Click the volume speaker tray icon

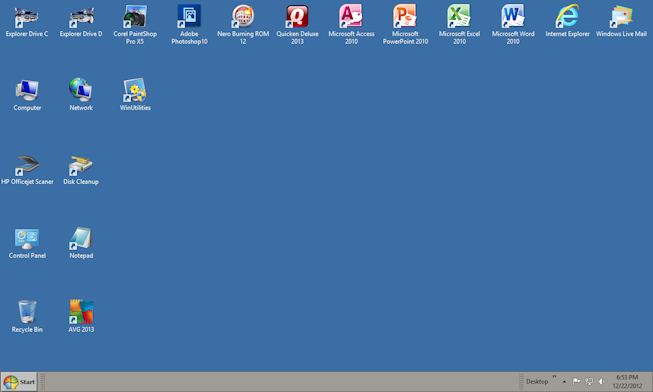tap(601, 382)
